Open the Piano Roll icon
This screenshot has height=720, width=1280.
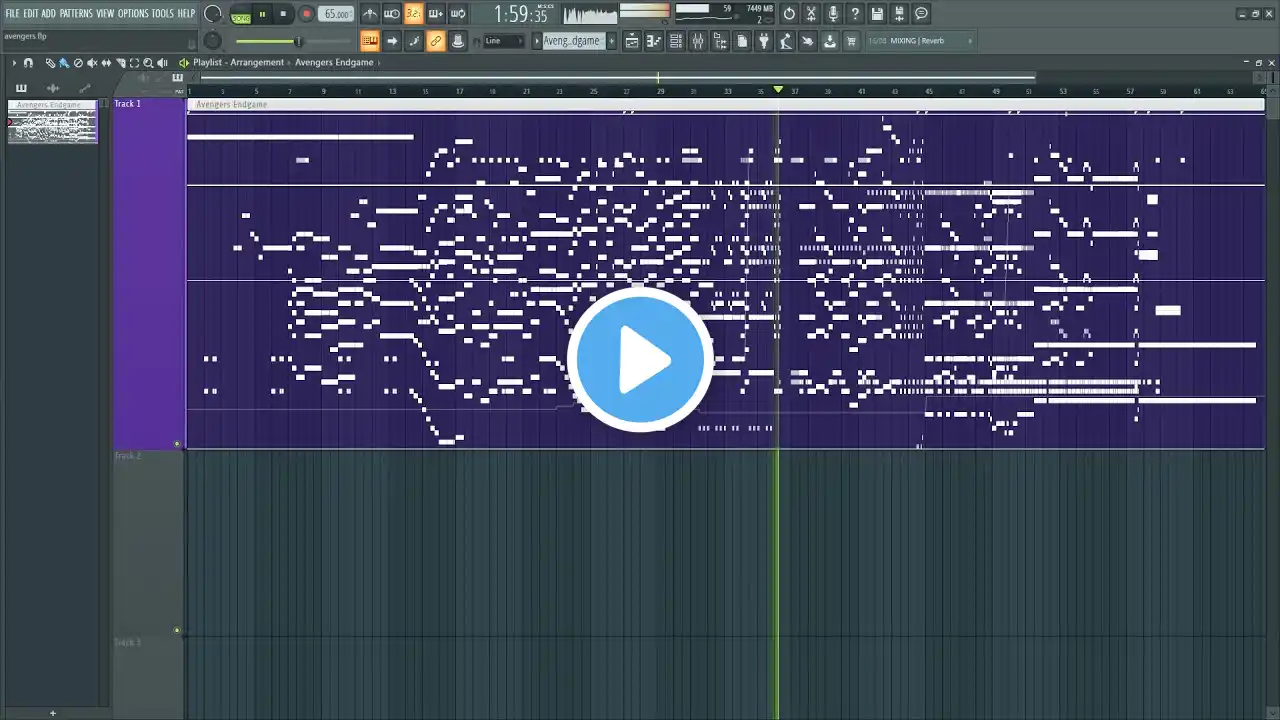click(655, 41)
